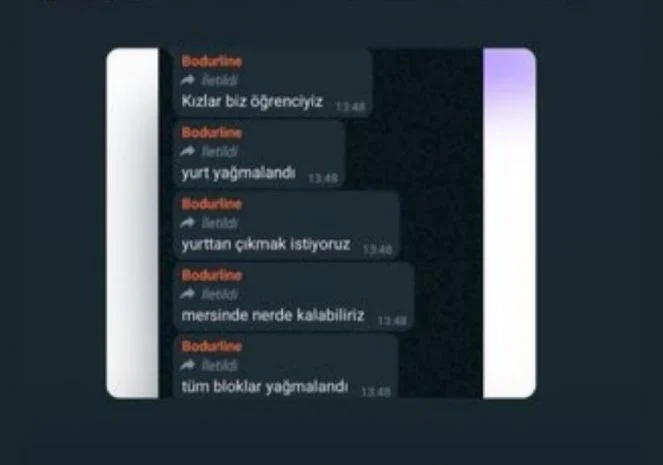The width and height of the screenshot is (663, 465).
Task: Open Bodurline name on 'tüm bloklar' message
Action: pos(212,346)
